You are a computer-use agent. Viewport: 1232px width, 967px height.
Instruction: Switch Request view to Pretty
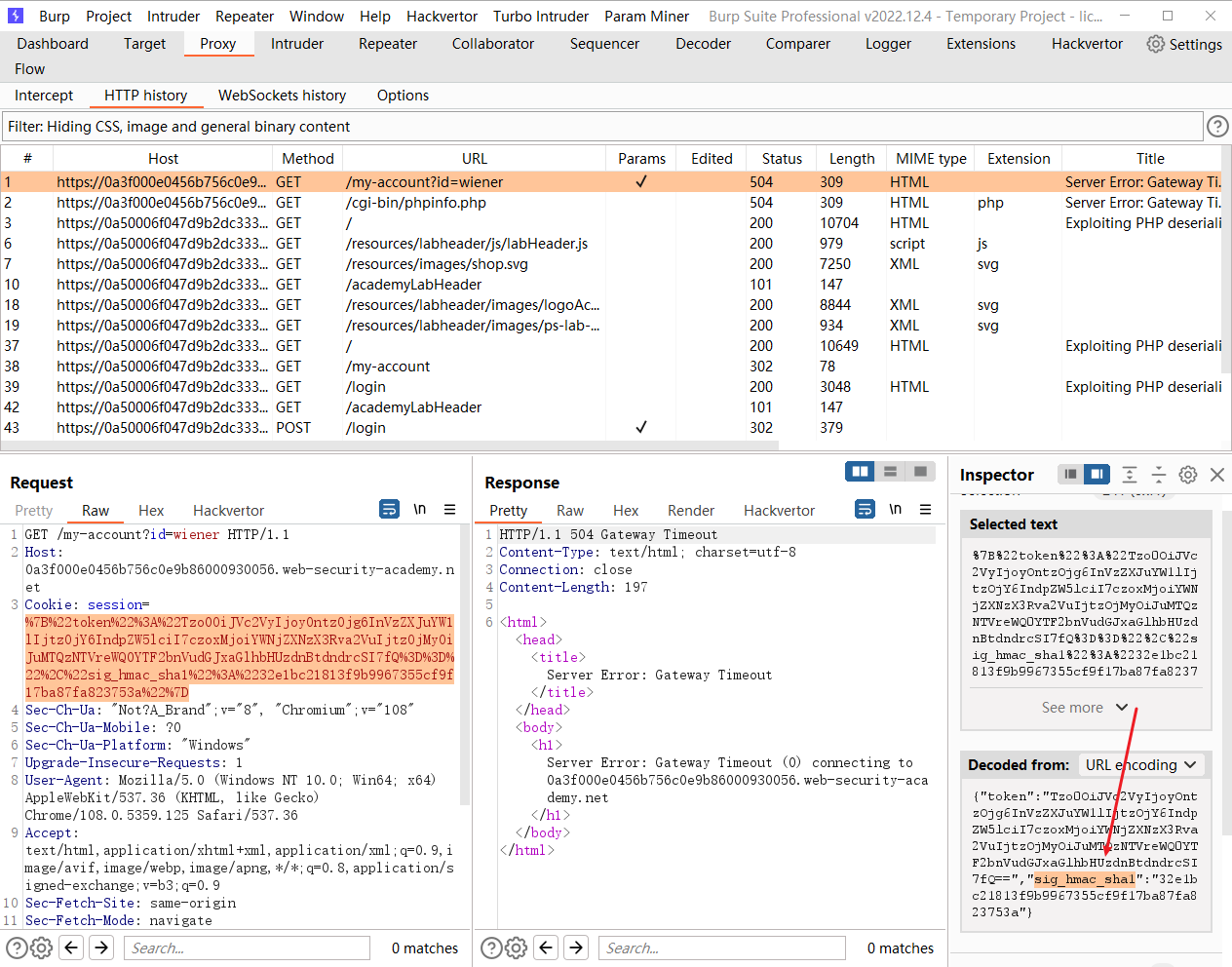[34, 510]
